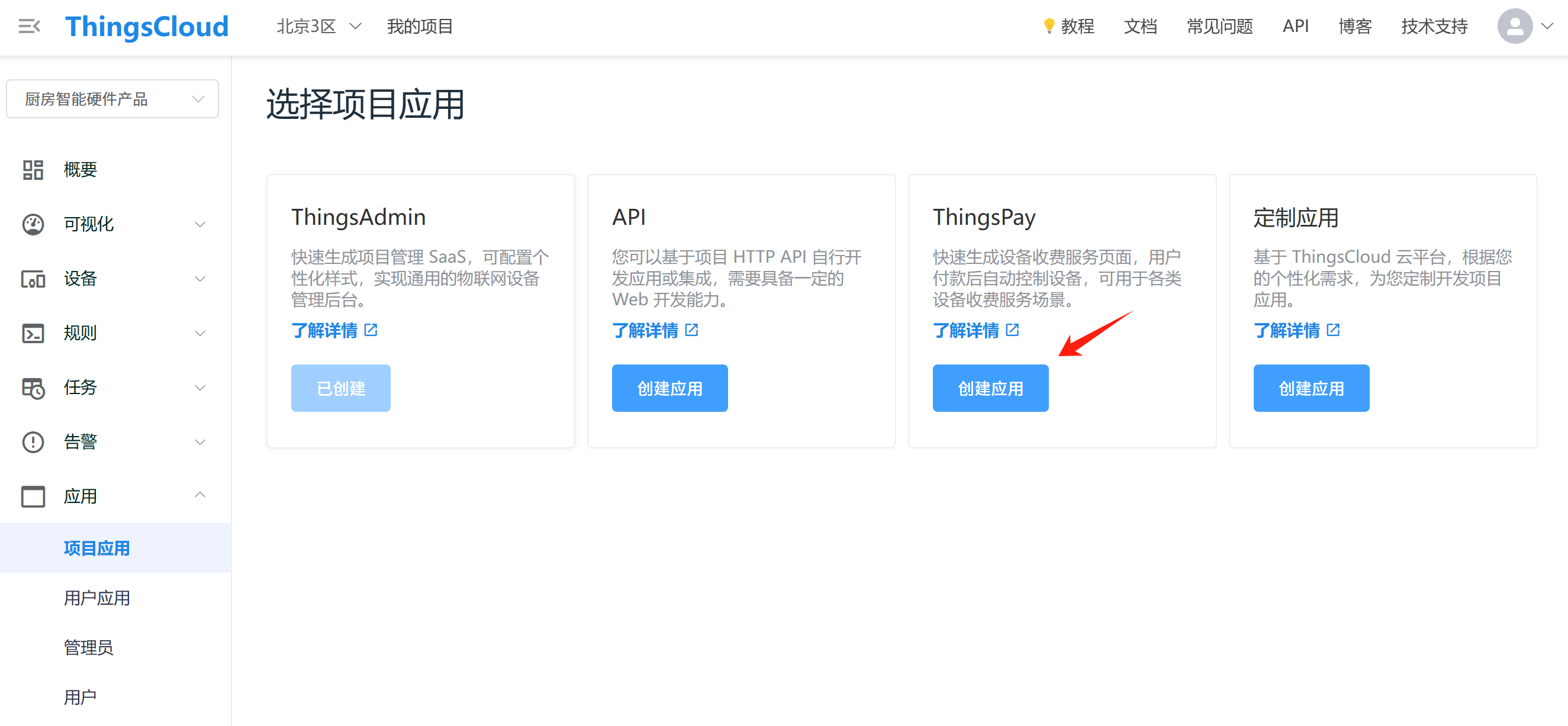Expand the 告警 menu chevron

tap(199, 442)
